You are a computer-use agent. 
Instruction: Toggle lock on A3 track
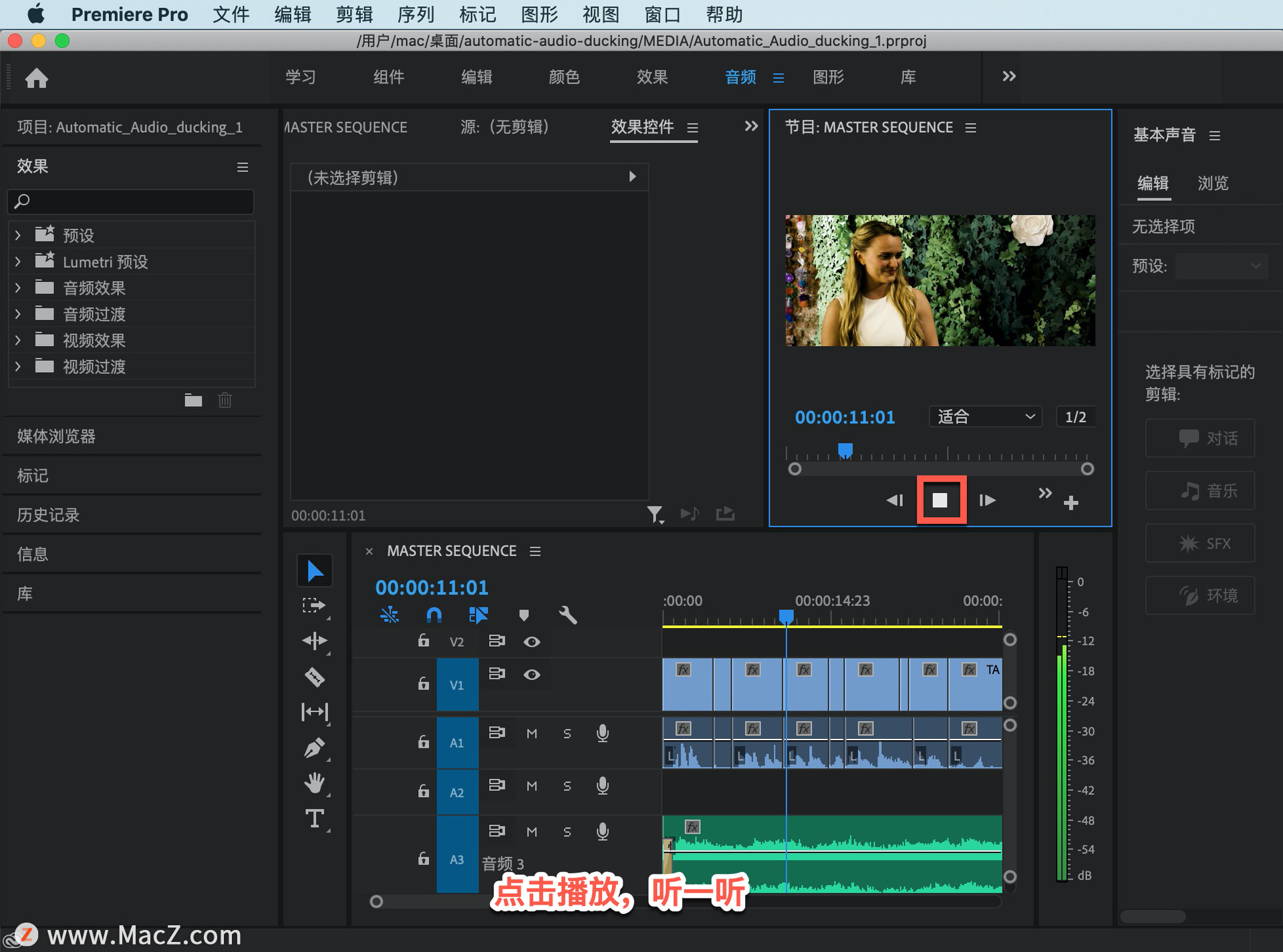[x=423, y=858]
